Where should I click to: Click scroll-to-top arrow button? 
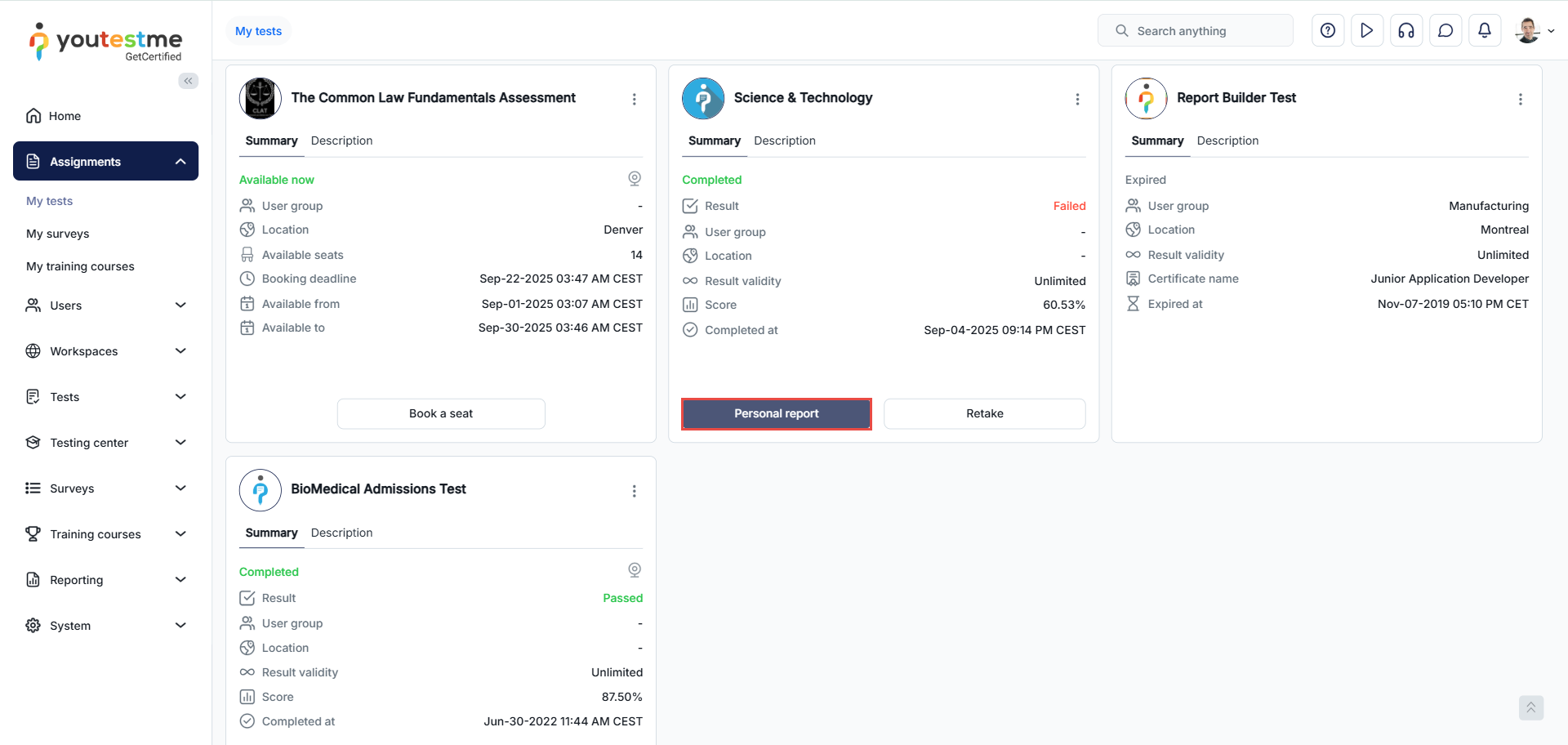(x=1530, y=707)
